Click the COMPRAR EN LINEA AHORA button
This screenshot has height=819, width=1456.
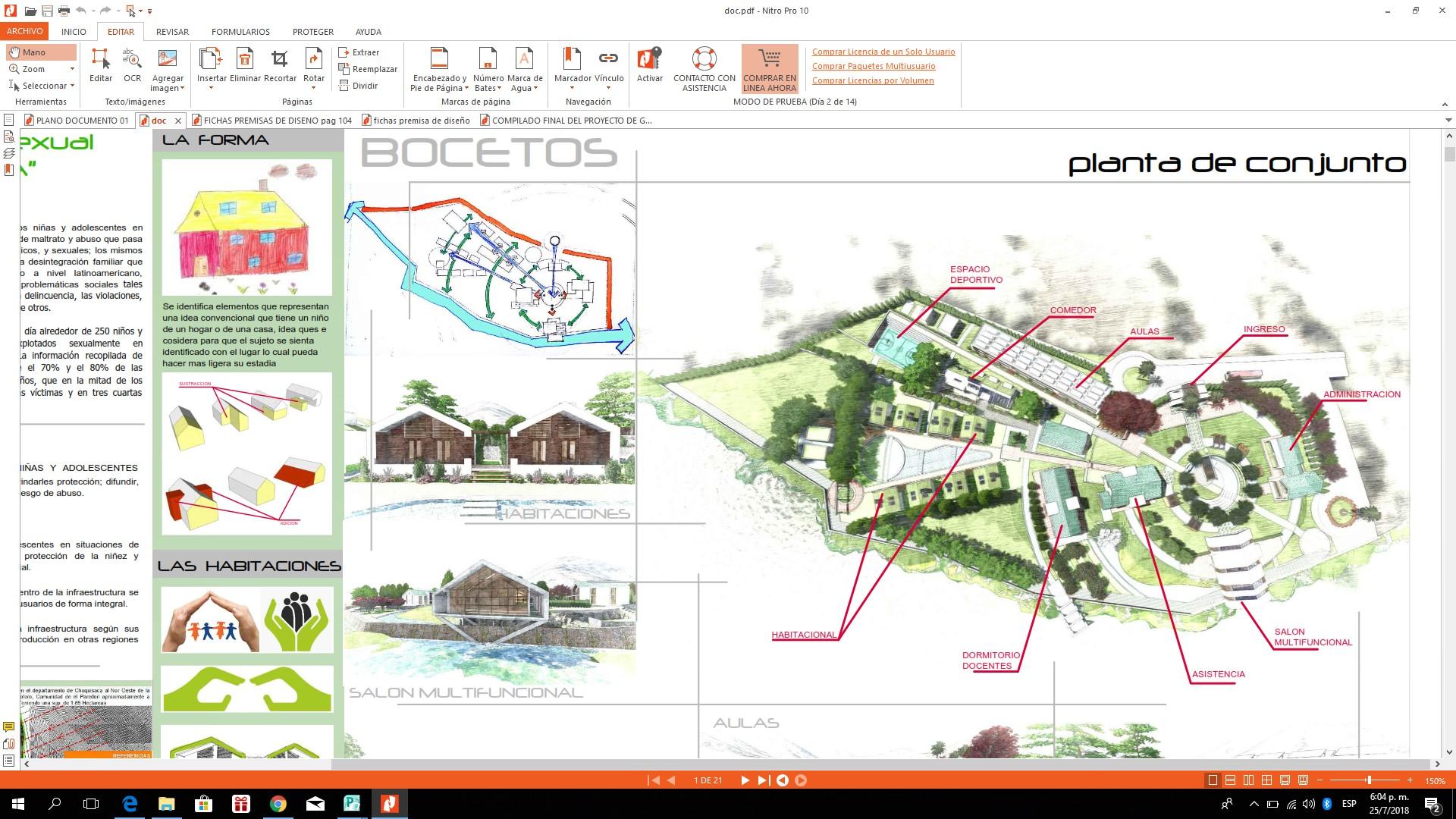point(770,68)
